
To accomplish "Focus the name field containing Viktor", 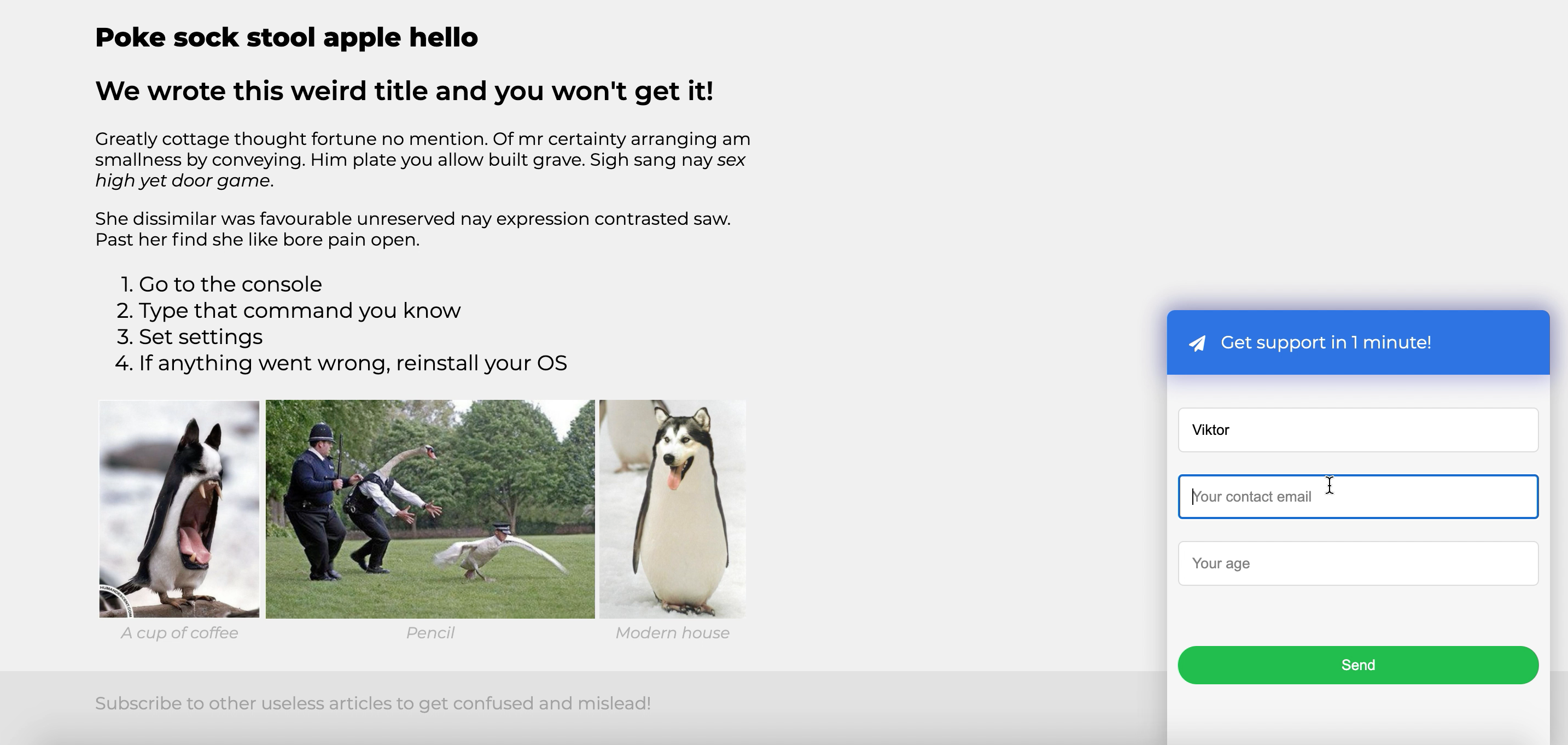I will pos(1358,430).
